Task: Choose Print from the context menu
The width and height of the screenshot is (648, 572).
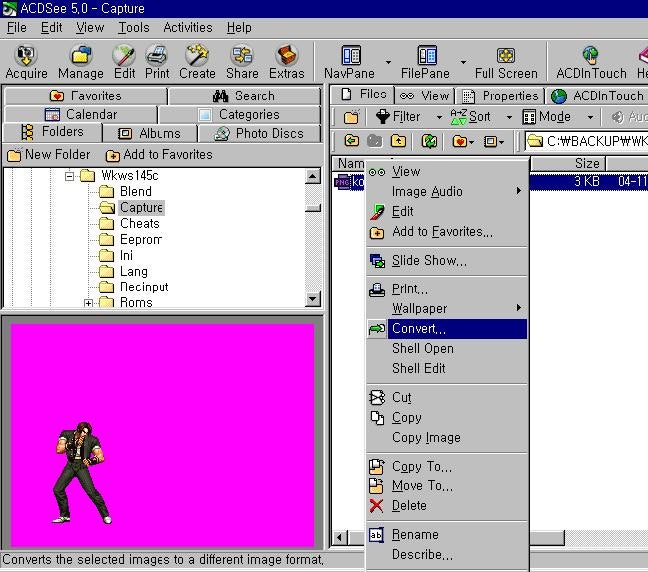Action: pos(447,289)
